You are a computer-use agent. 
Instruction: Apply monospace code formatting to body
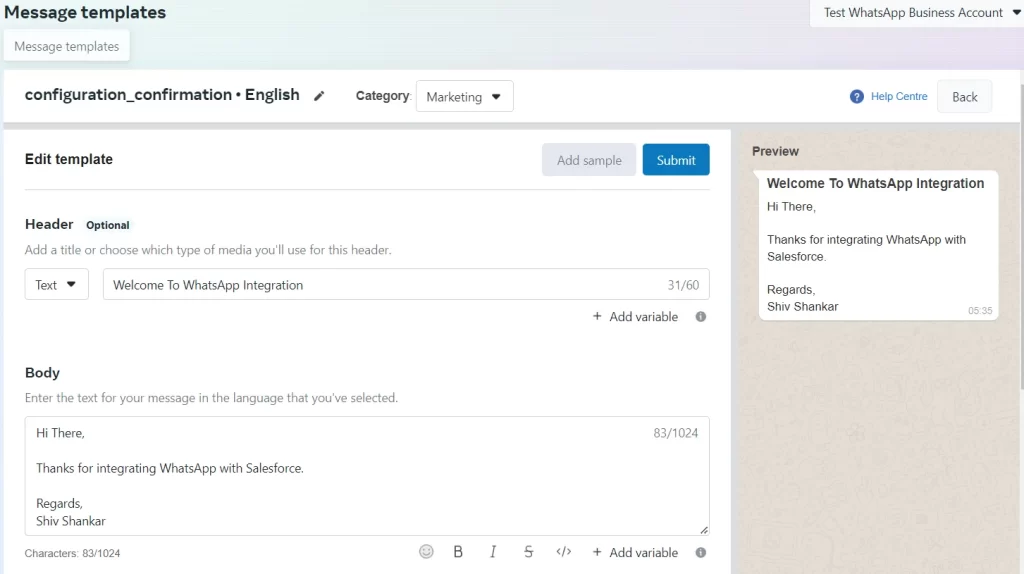(564, 552)
